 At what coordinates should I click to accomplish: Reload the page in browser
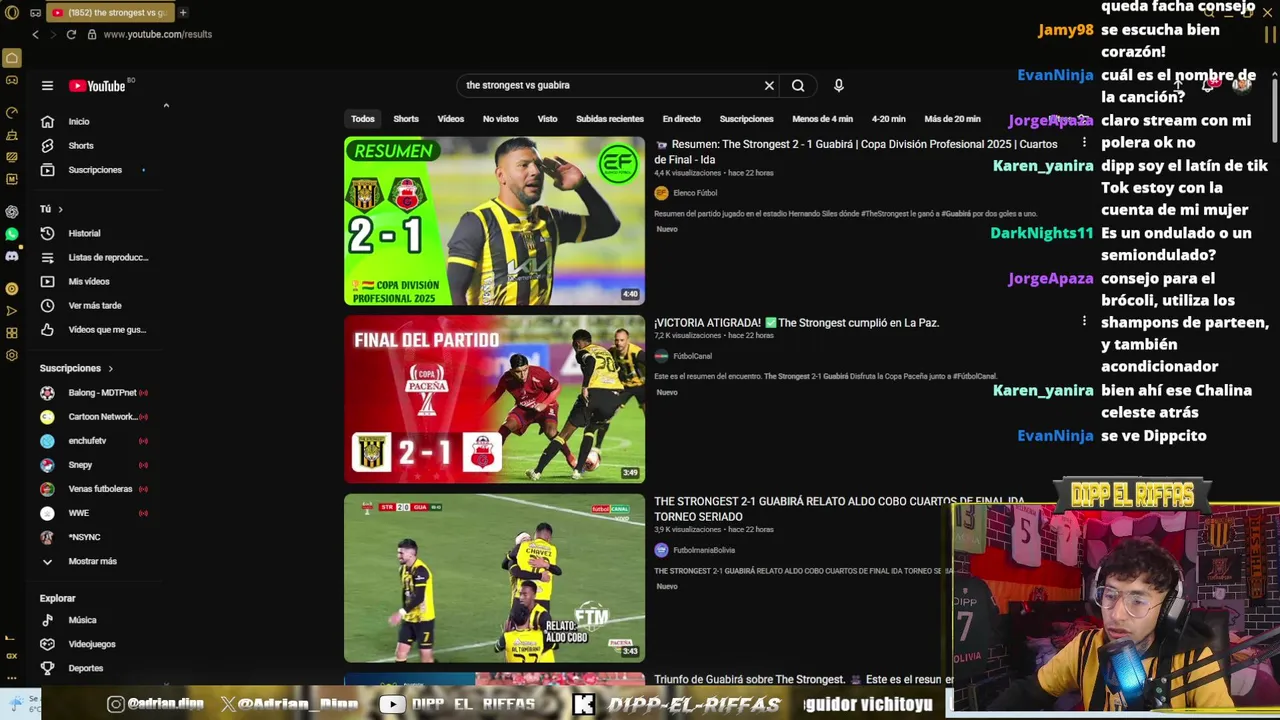71,34
